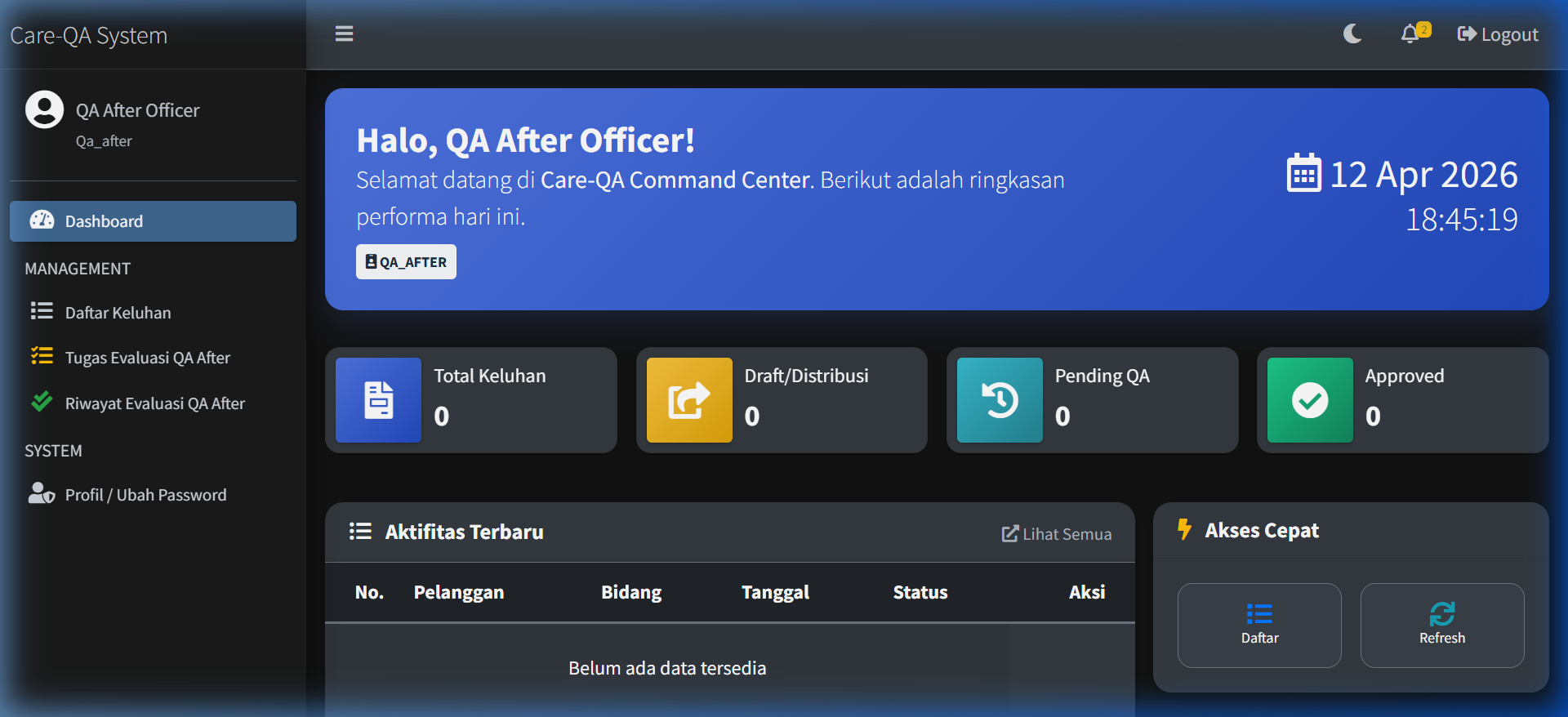Click the Draft/Distribusi card label
The height and width of the screenshot is (717, 1568).
coord(806,376)
